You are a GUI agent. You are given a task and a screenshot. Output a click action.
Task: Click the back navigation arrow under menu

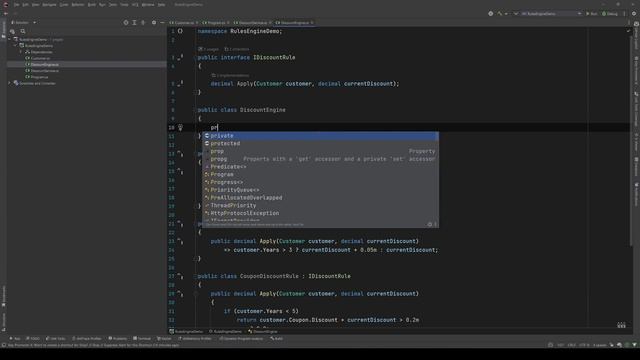[6, 13]
